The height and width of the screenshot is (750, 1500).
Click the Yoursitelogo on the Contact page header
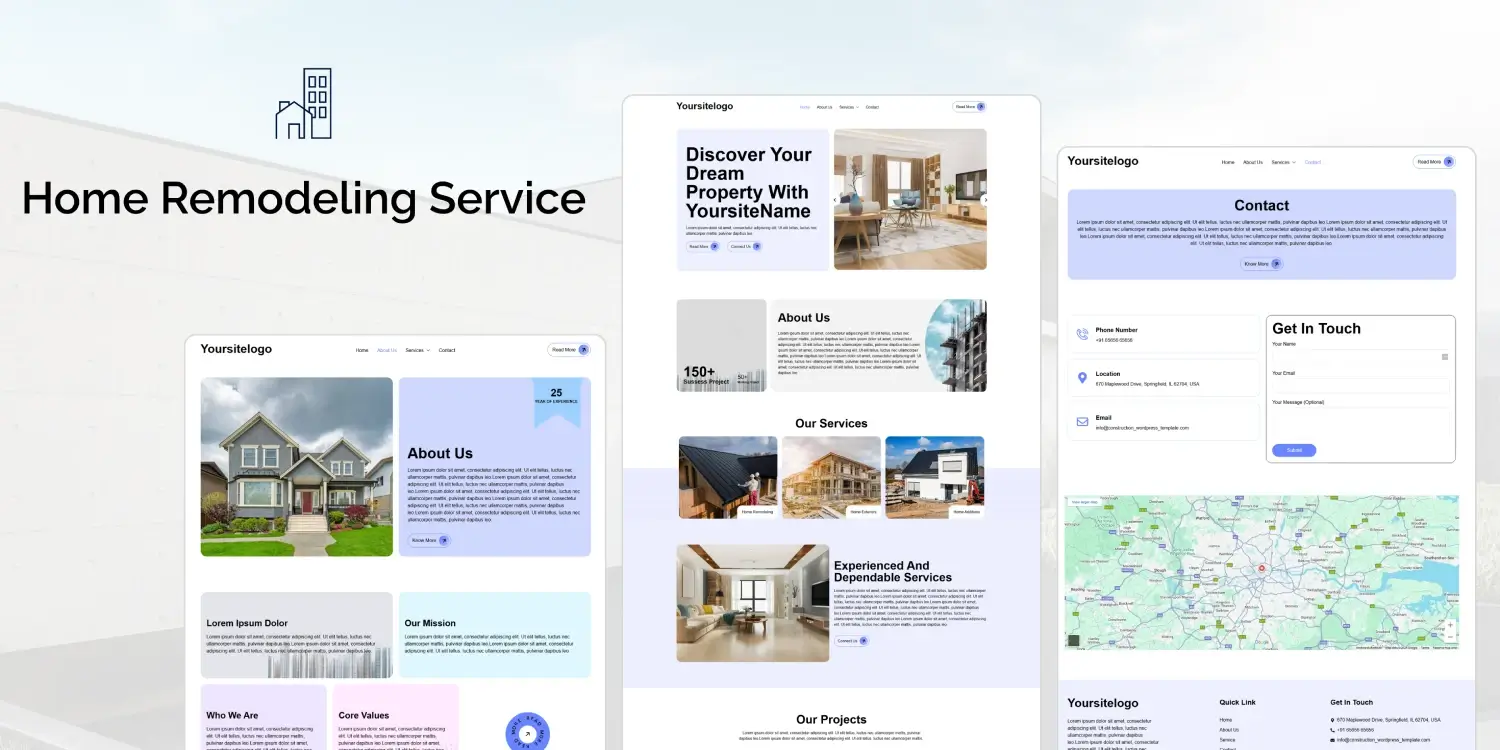click(x=1103, y=161)
